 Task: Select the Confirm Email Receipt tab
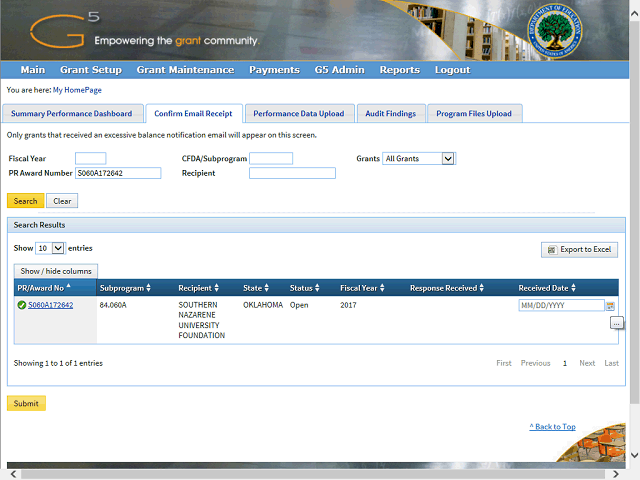tap(193, 113)
